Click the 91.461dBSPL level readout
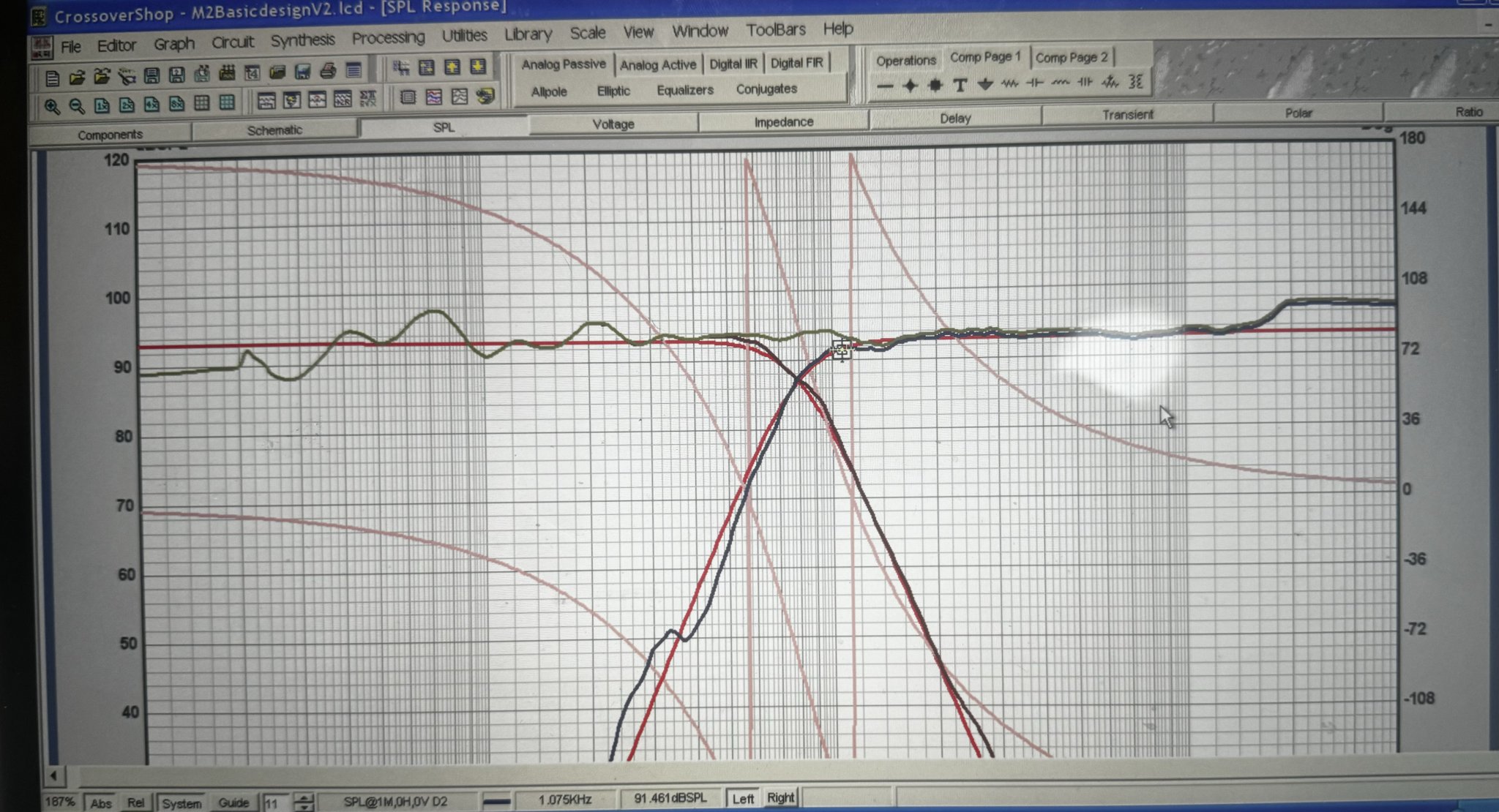 tap(670, 798)
